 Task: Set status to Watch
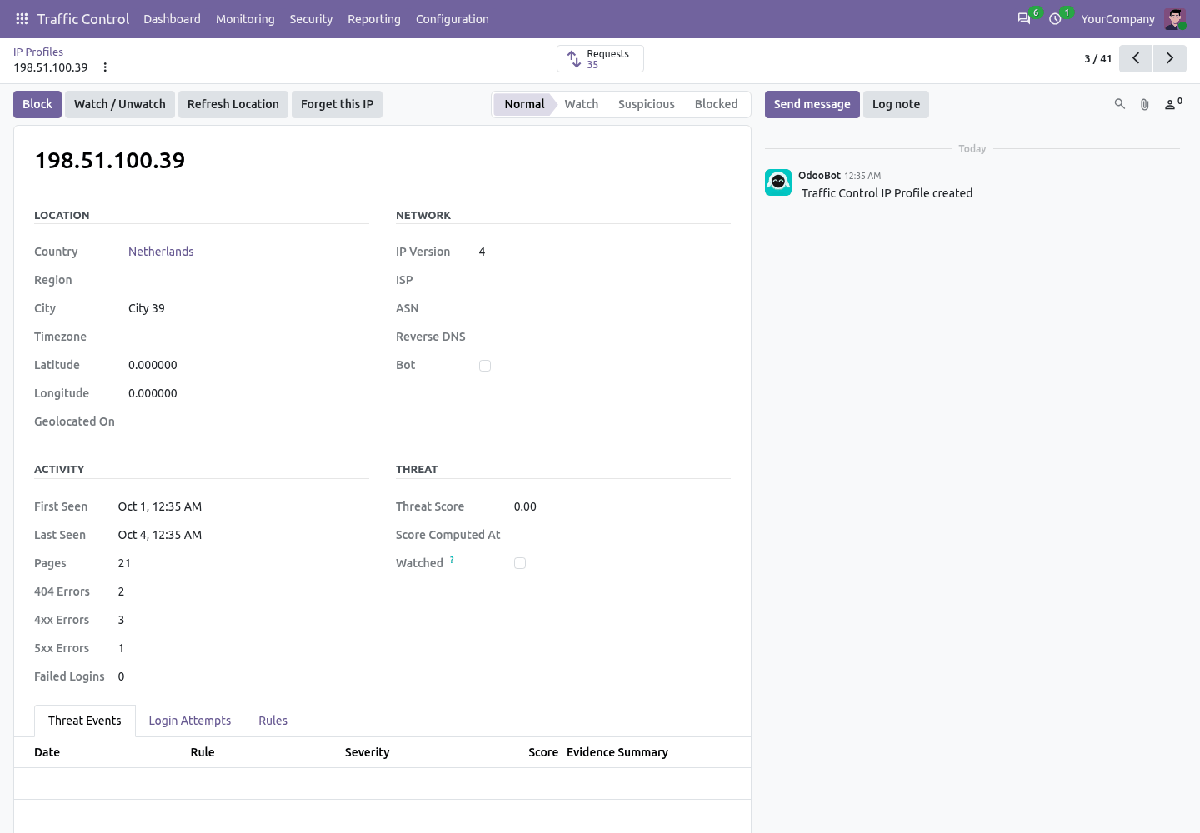click(x=581, y=104)
